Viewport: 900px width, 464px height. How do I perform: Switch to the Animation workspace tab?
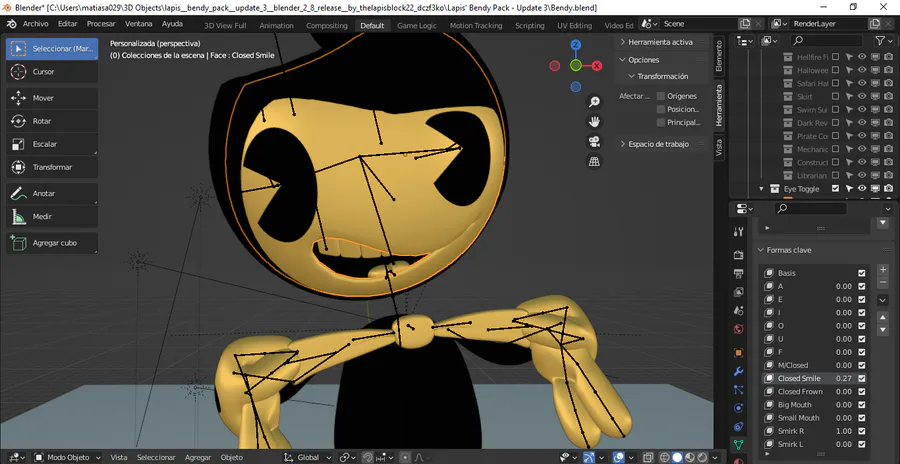(x=276, y=26)
